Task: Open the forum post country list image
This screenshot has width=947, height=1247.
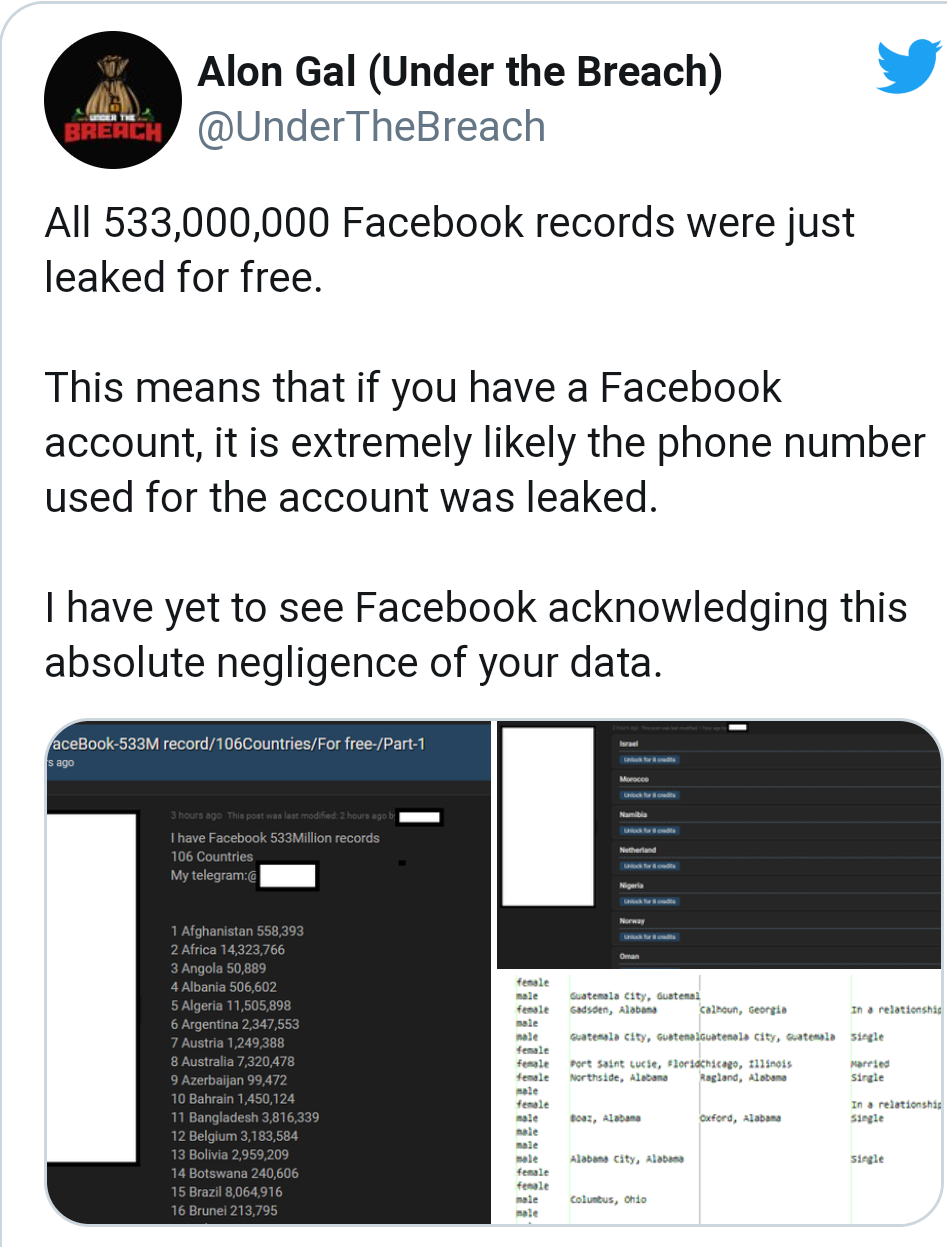Action: [270, 972]
